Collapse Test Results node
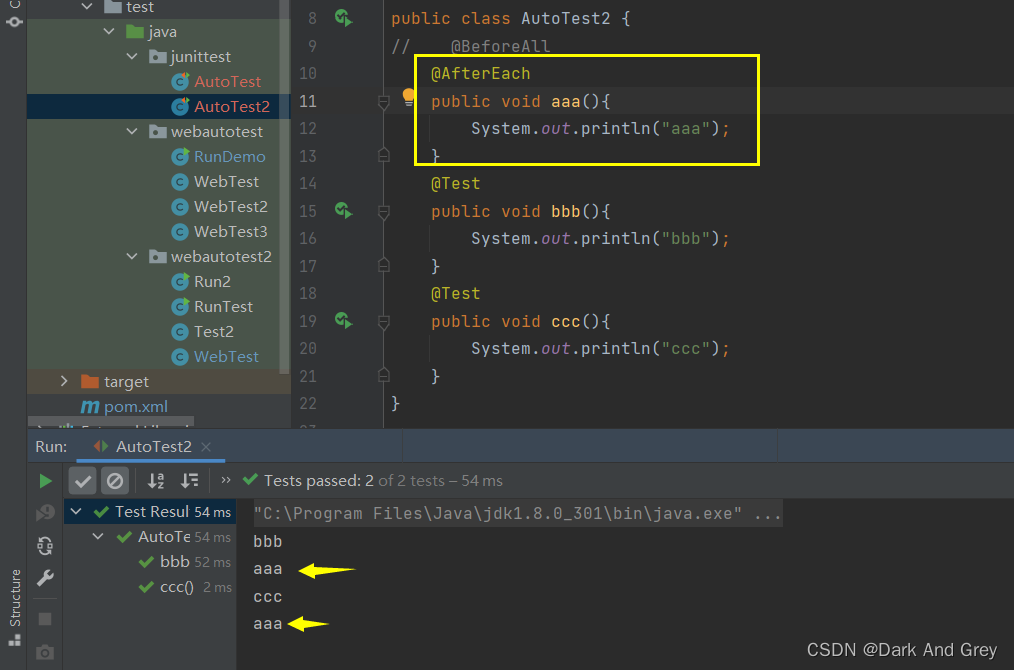This screenshot has height=670, width=1014. 76,512
